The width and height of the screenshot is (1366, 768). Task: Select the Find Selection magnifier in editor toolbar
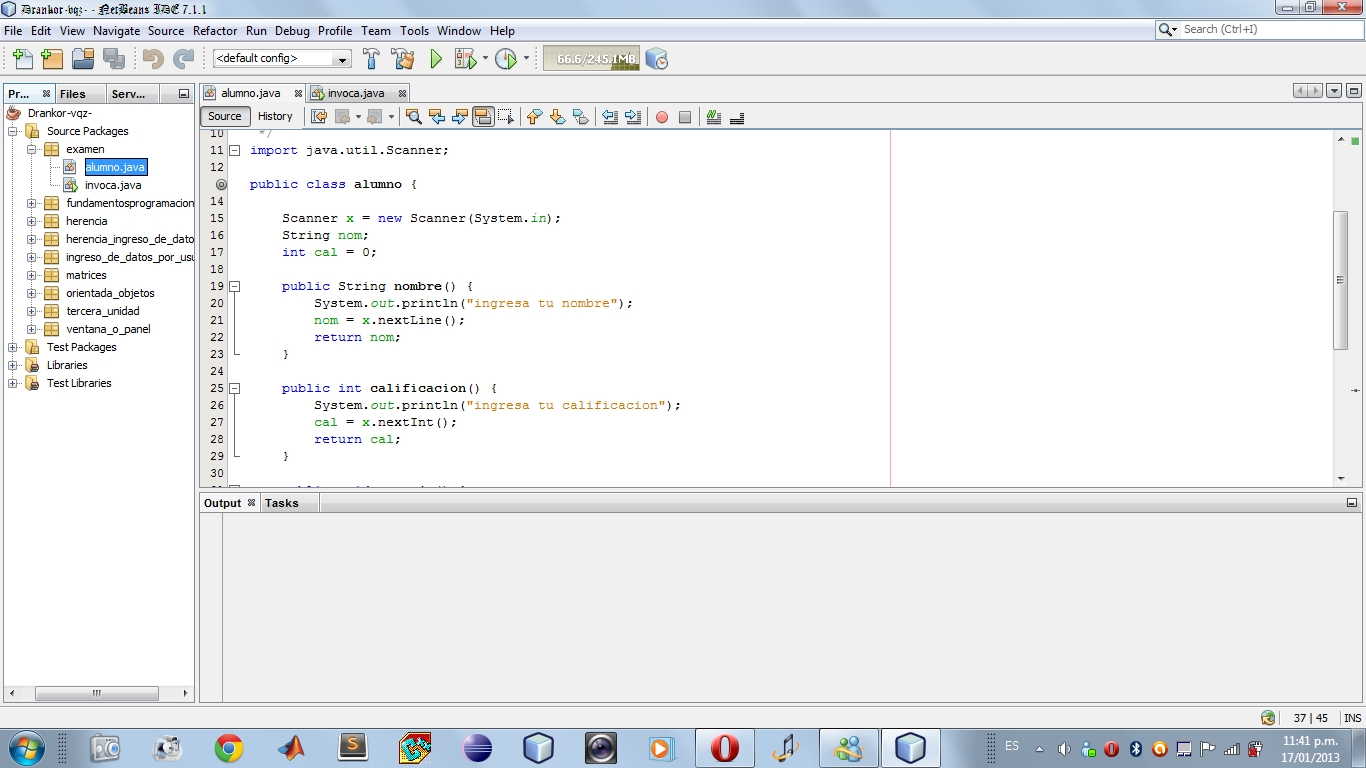click(x=414, y=117)
